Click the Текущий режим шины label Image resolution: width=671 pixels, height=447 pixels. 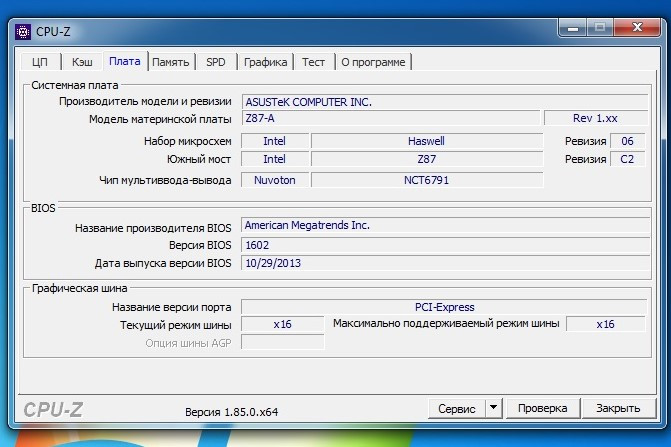(x=175, y=325)
